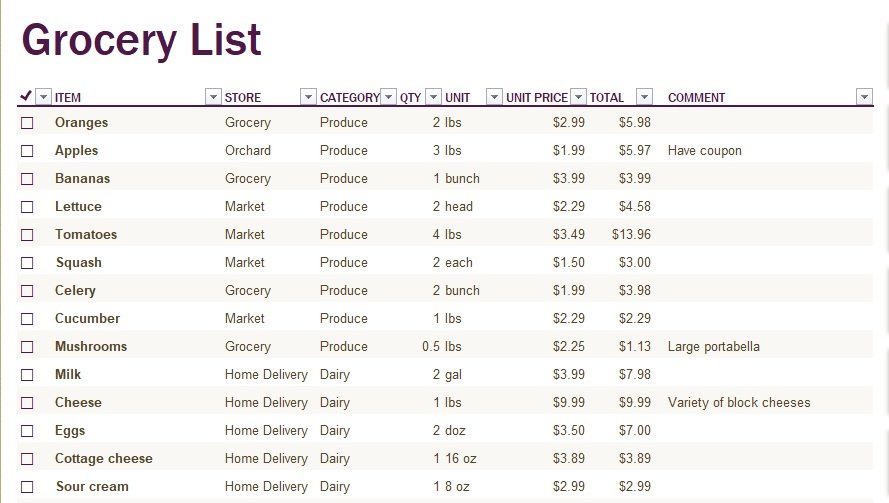
Task: Select the Grocery List title
Action: pyautogui.click(x=141, y=40)
